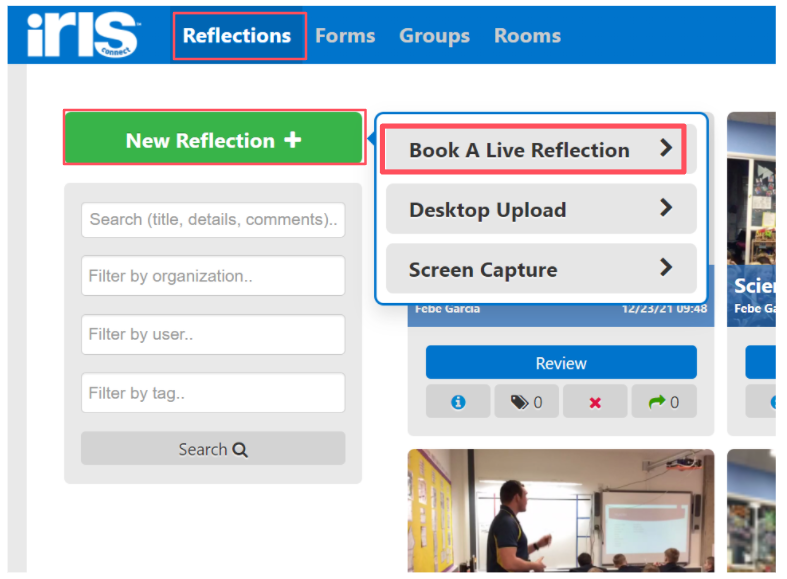
Task: Open the Rooms tab
Action: tap(527, 36)
